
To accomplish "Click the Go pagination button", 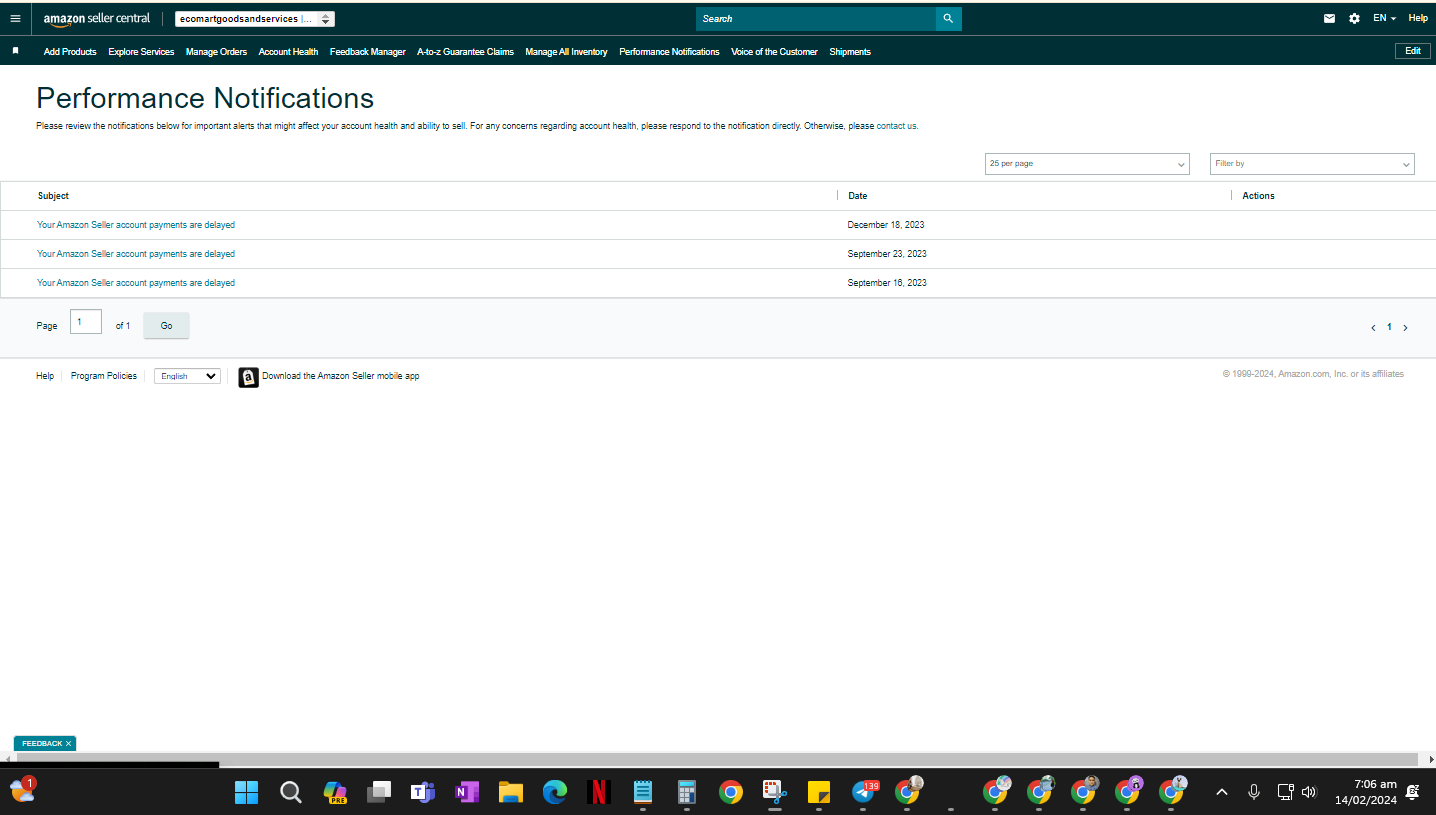I will pyautogui.click(x=166, y=326).
